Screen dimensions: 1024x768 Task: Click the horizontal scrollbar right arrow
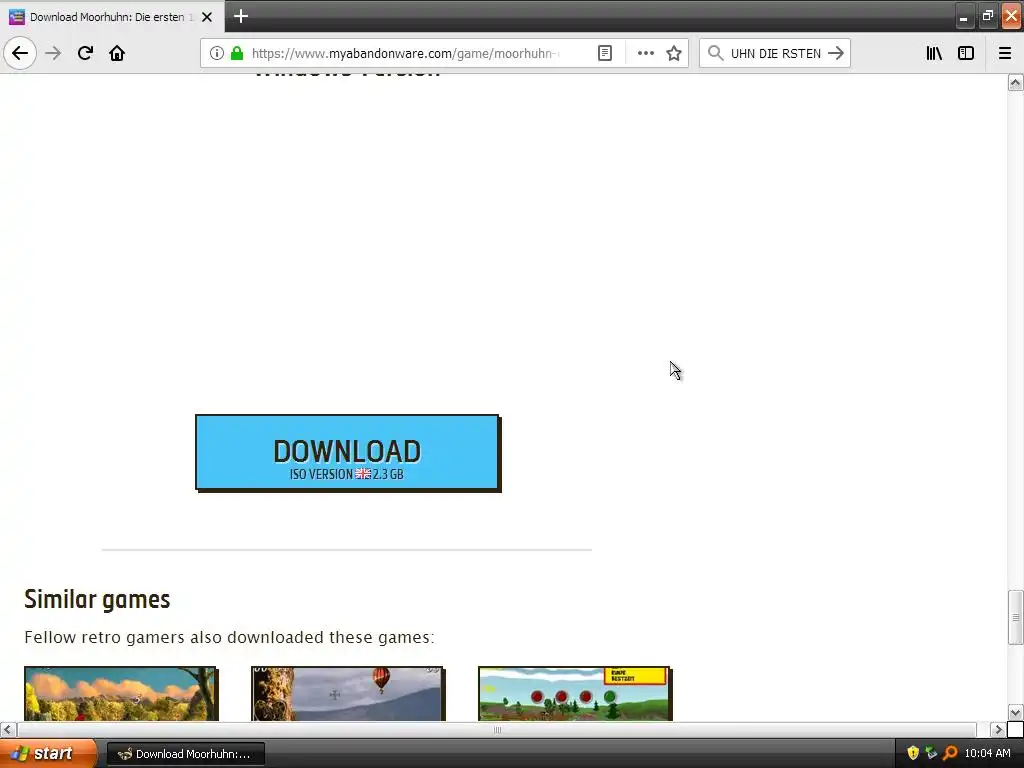point(998,729)
